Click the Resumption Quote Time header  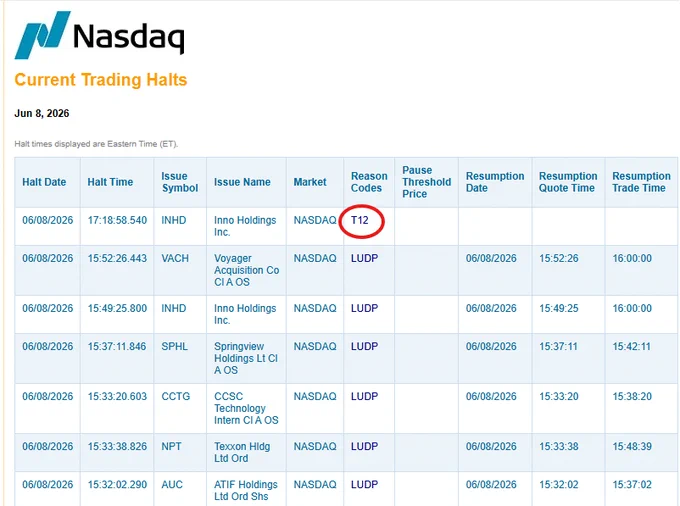pyautogui.click(x=568, y=182)
